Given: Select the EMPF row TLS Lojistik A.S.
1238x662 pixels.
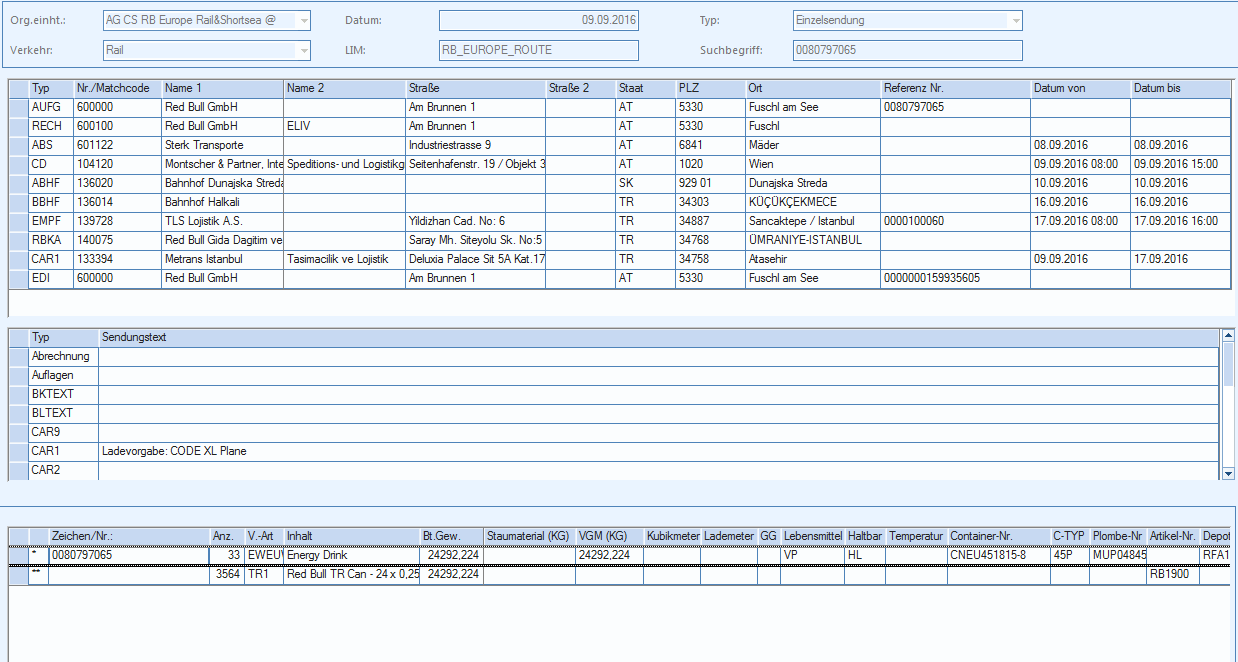Looking at the screenshot, I should click(x=618, y=221).
